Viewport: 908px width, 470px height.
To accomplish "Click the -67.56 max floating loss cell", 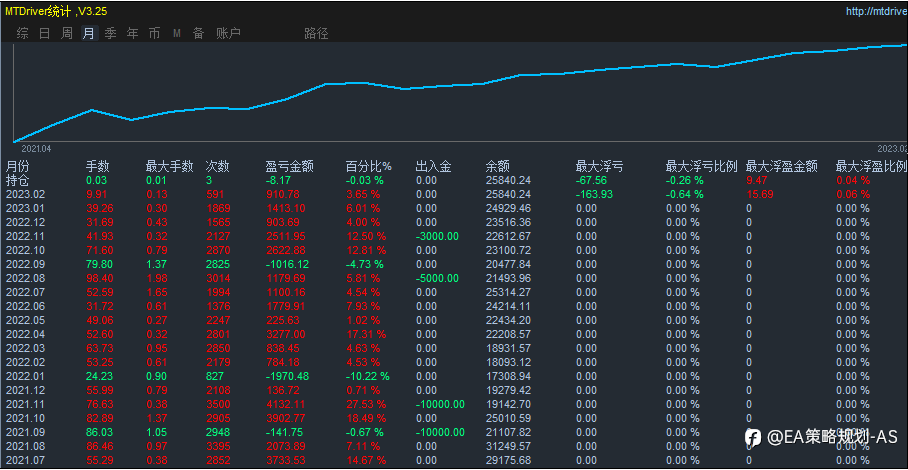I will 592,180.
